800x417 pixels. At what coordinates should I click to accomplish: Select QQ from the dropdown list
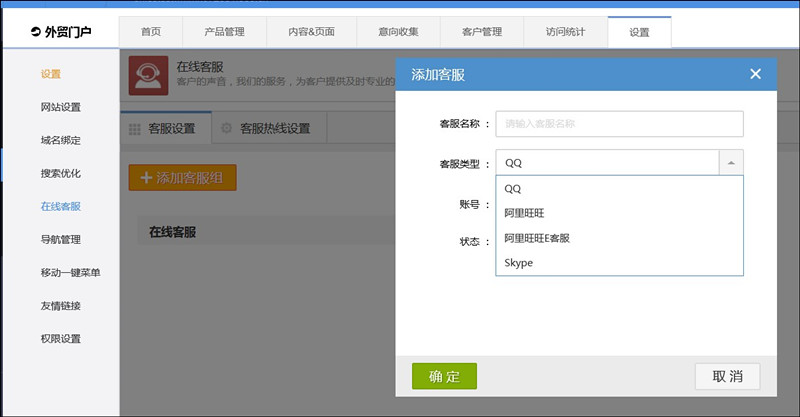[513, 188]
